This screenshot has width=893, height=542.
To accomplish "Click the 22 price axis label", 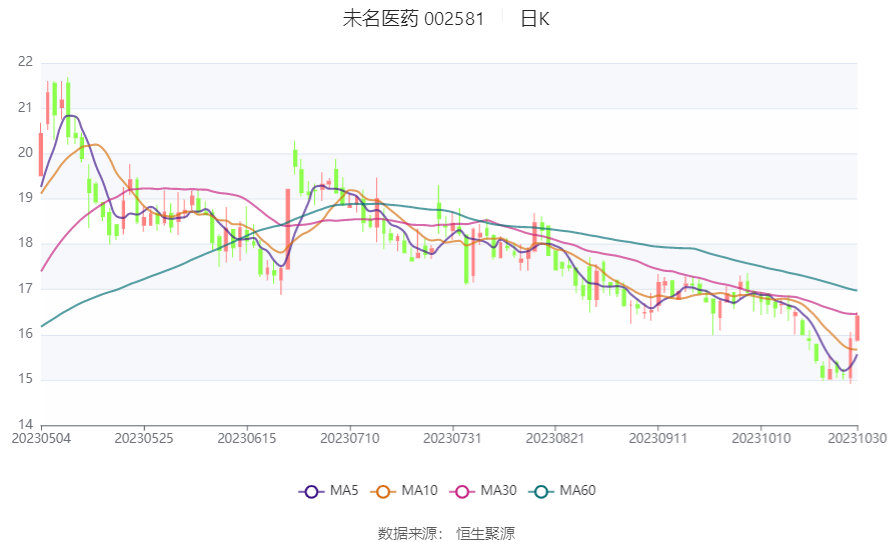I will click(26, 62).
